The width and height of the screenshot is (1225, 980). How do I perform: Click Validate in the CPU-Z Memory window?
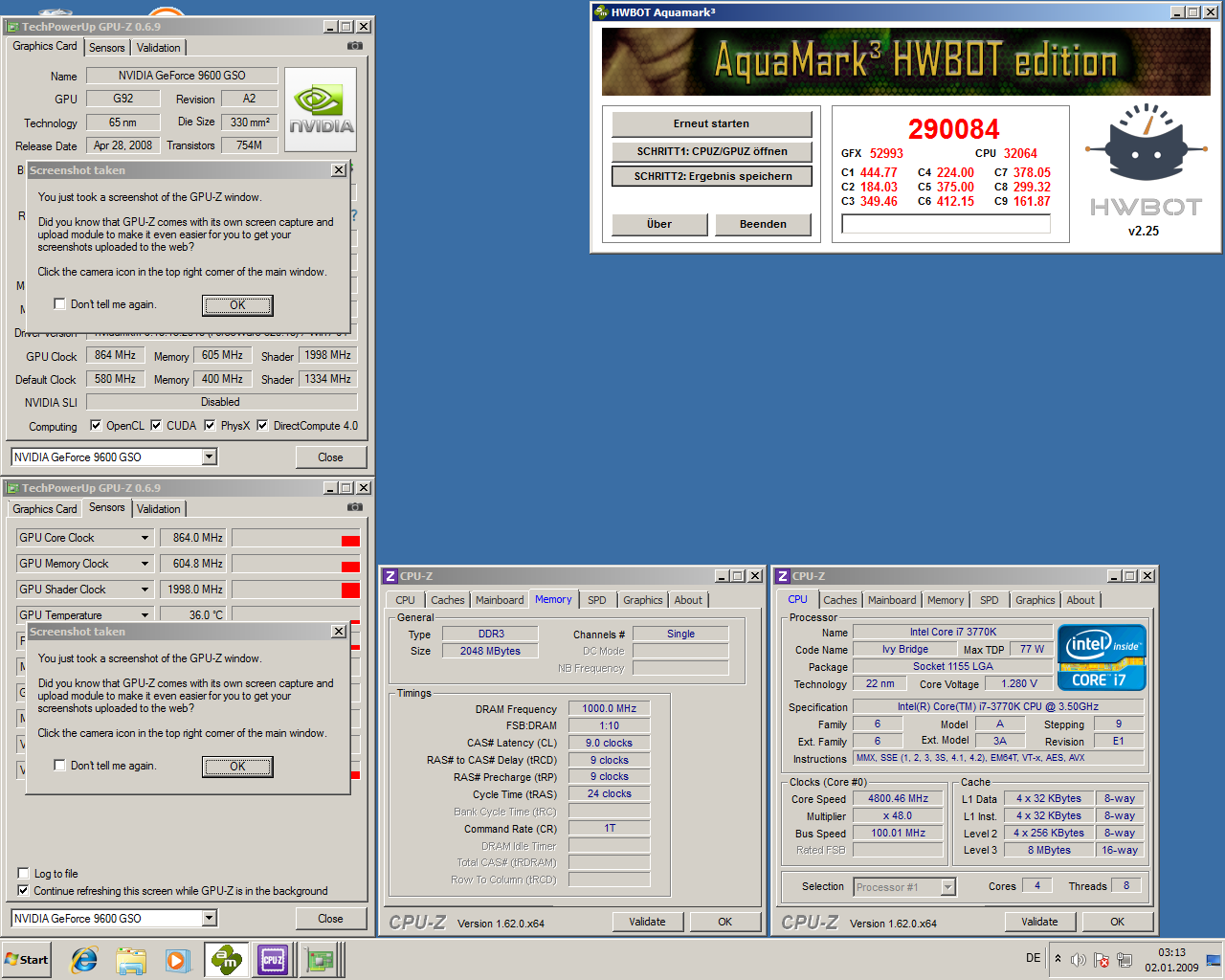[x=647, y=922]
